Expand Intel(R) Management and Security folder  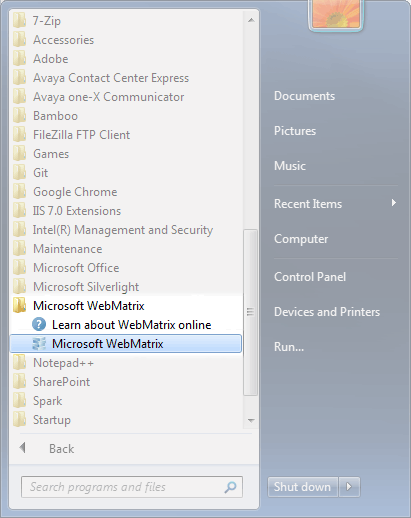tap(123, 230)
